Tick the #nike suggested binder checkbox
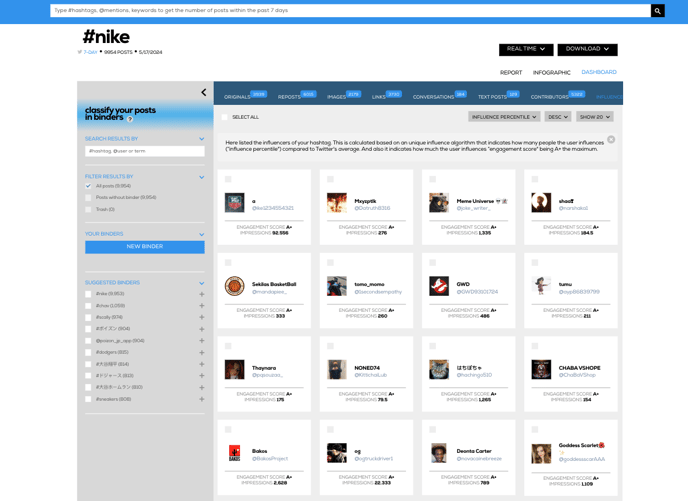Screen dimensions: 688x501 pyautogui.click(x=88, y=294)
